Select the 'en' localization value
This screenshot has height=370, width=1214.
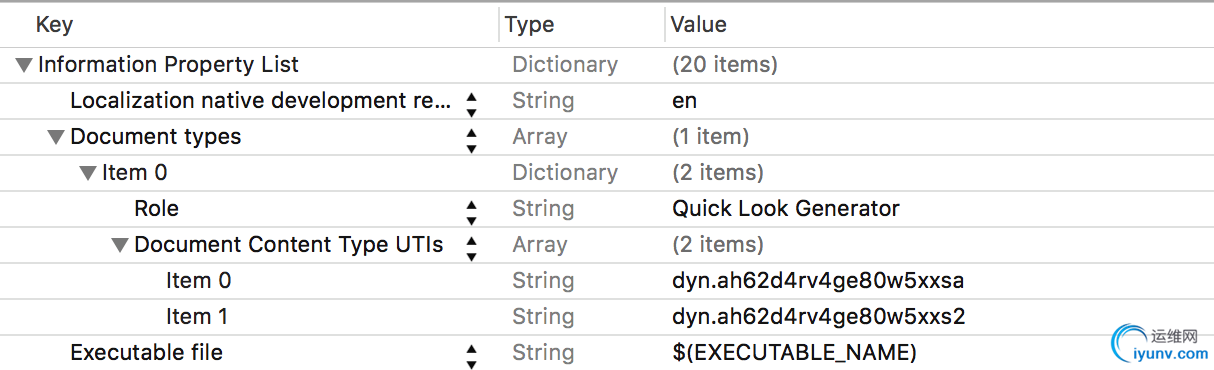[x=685, y=101]
